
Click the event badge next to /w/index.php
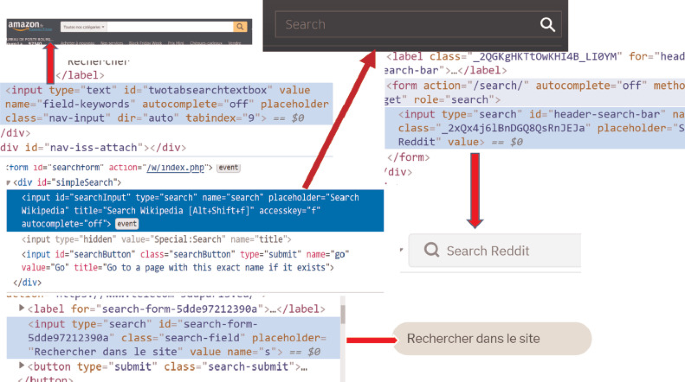(228, 167)
